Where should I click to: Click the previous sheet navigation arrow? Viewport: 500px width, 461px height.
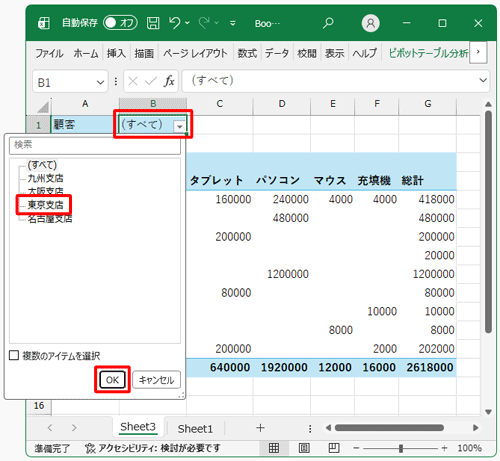[50, 428]
